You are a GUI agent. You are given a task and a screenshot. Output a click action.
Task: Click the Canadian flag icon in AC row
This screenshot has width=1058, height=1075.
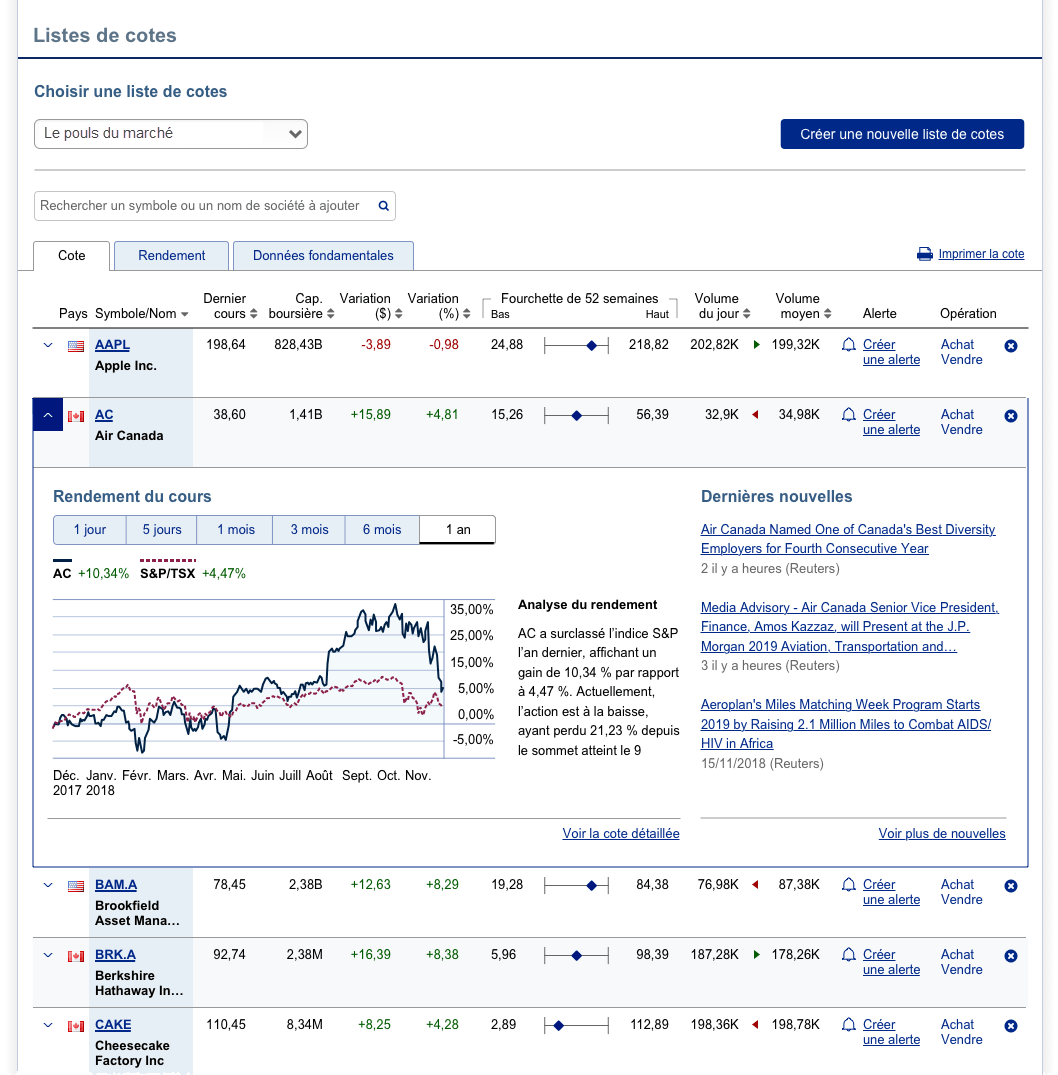click(76, 416)
